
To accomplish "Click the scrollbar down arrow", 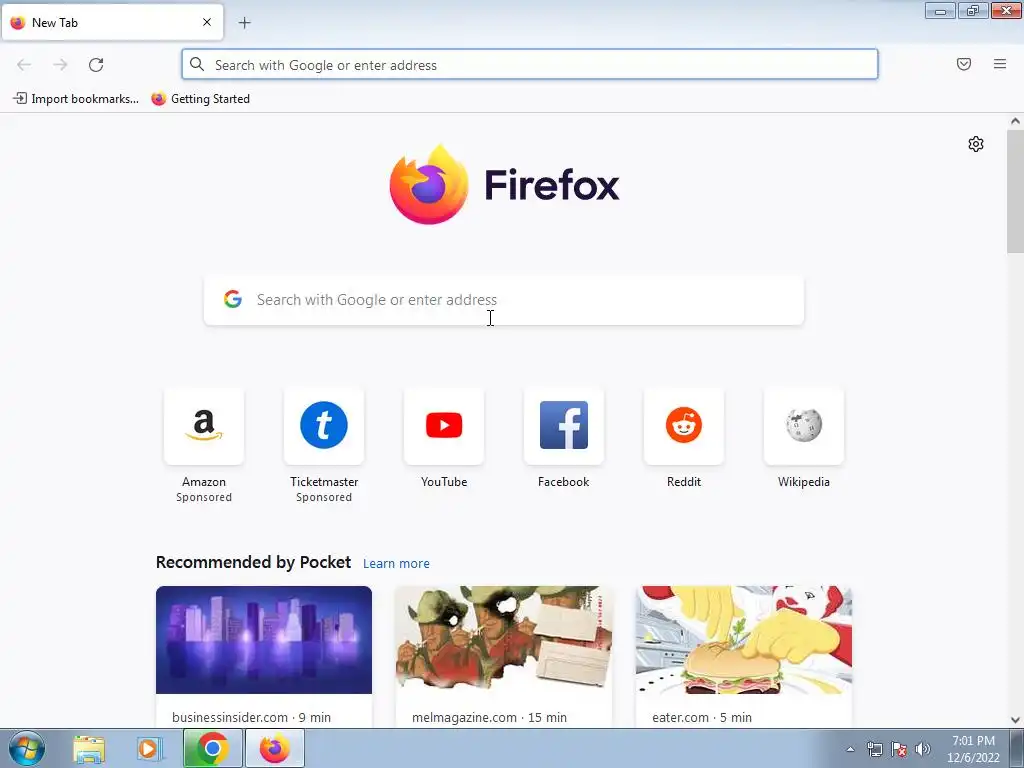I will click(1015, 720).
